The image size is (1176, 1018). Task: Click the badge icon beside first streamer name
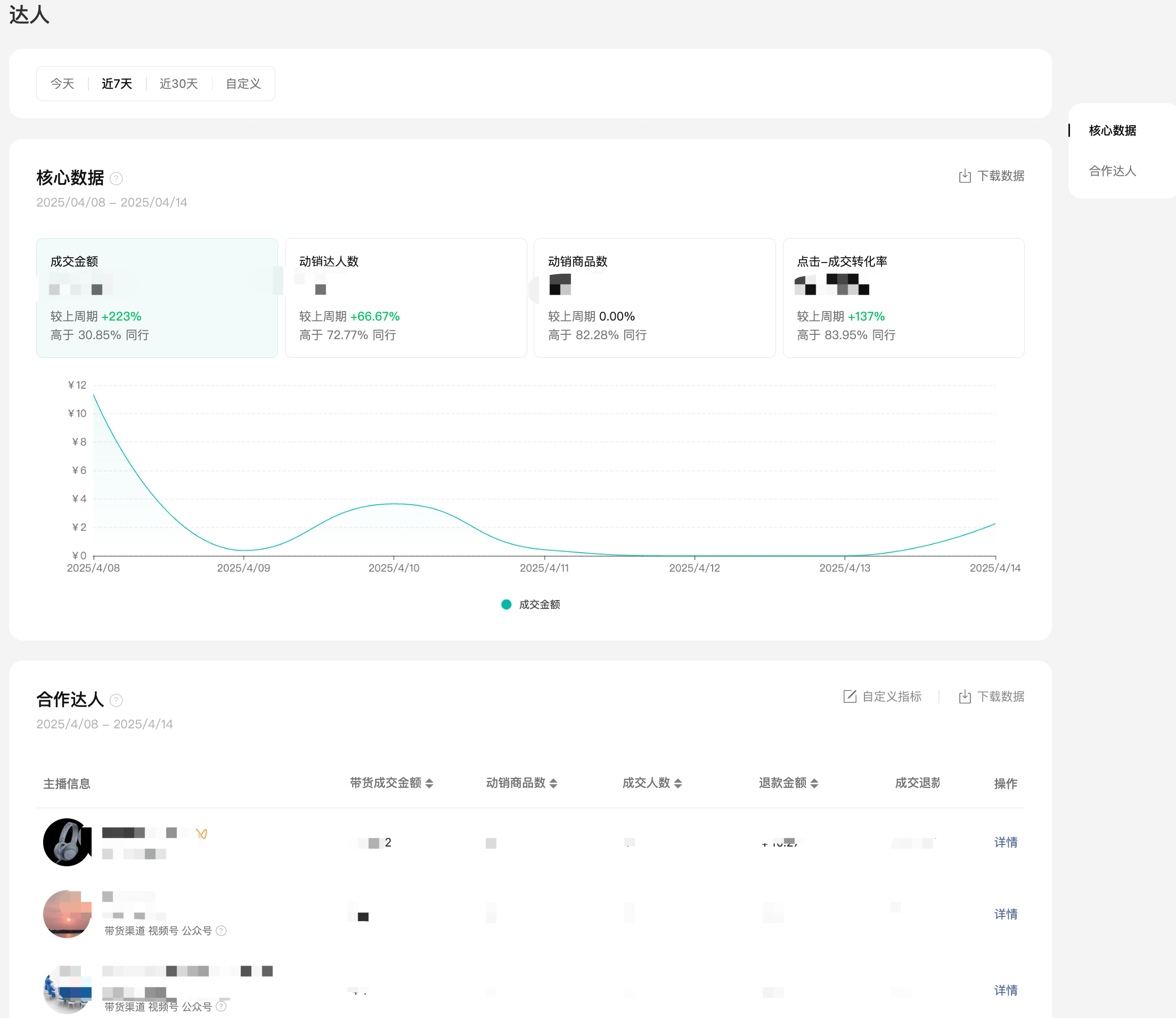pyautogui.click(x=201, y=833)
